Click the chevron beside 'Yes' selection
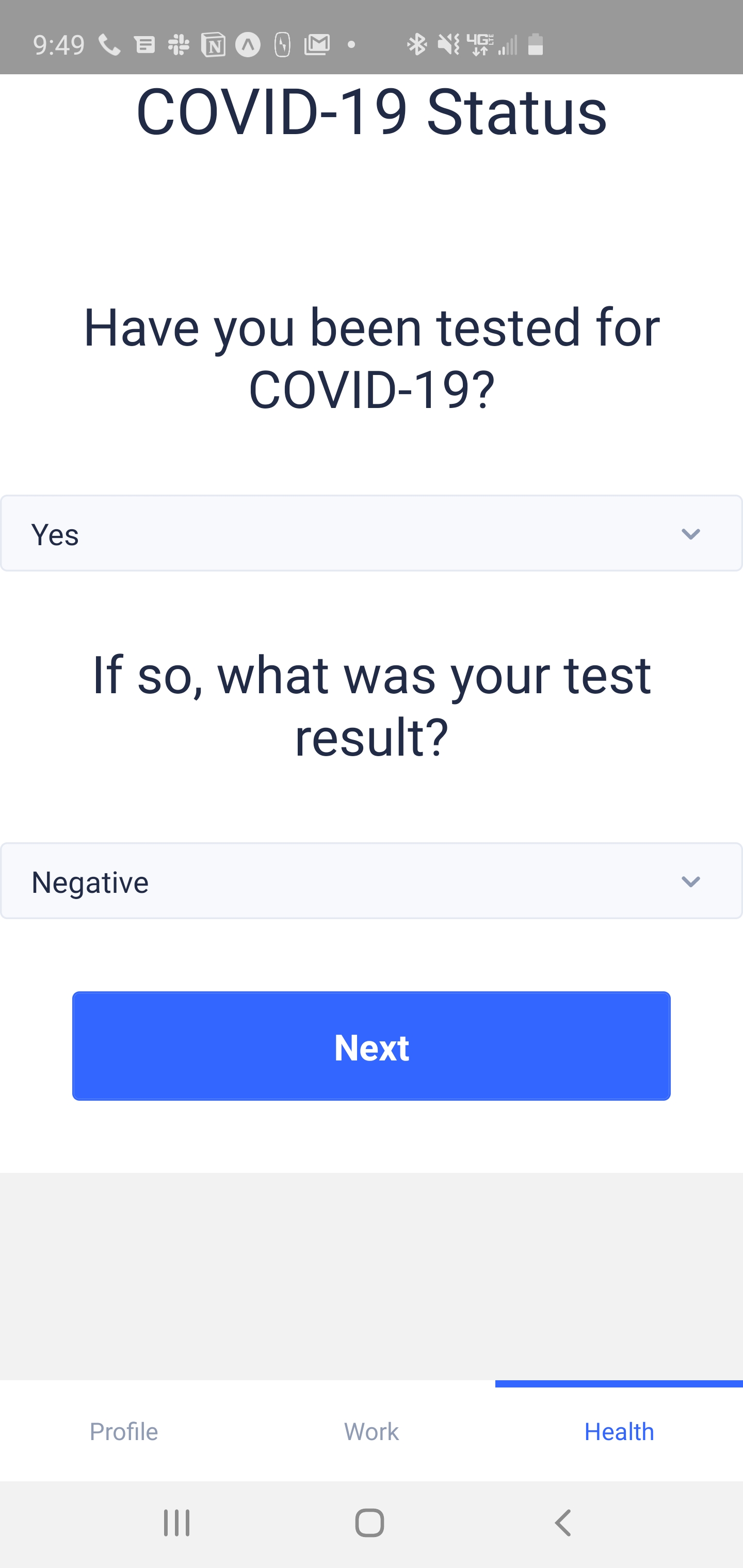This screenshot has width=743, height=1568. tap(690, 534)
